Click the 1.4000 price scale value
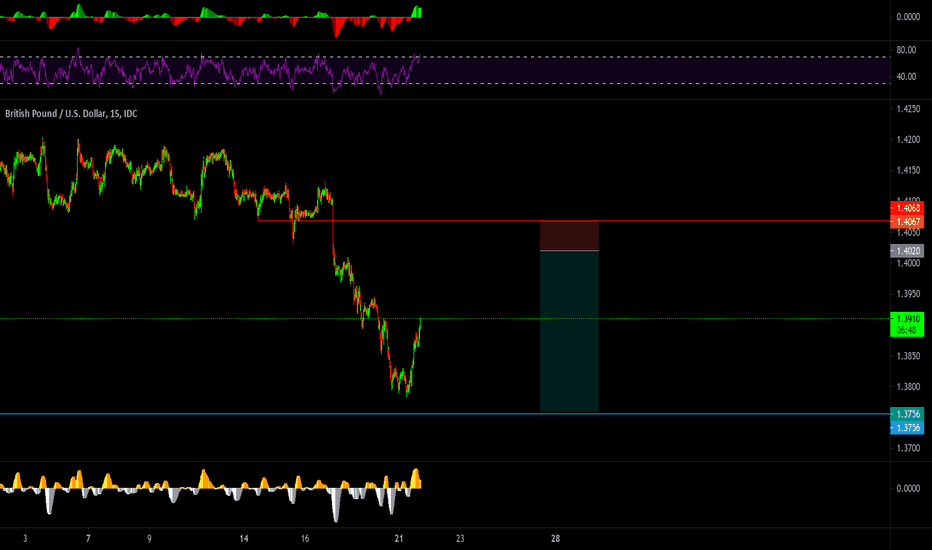The image size is (932, 550). [908, 263]
